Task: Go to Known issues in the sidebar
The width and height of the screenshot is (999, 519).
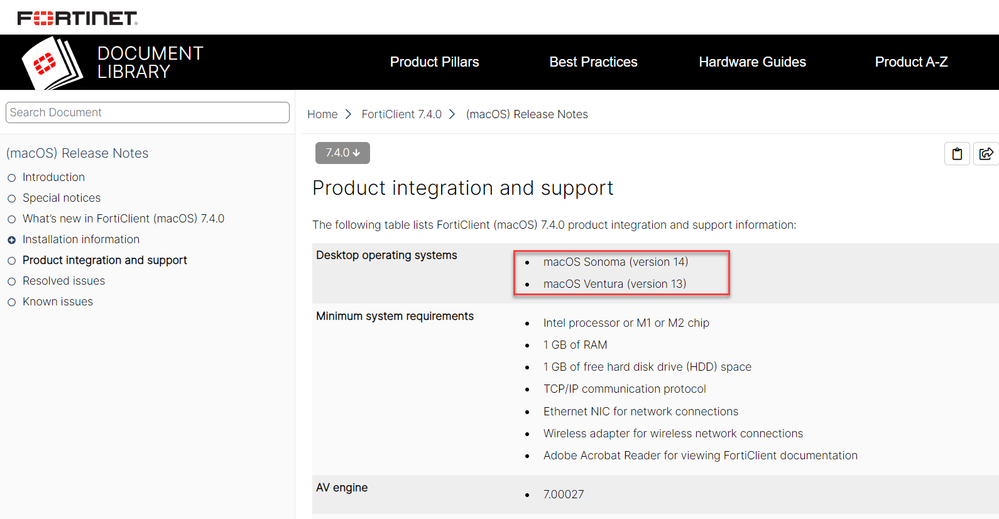Action: pyautogui.click(x=58, y=302)
